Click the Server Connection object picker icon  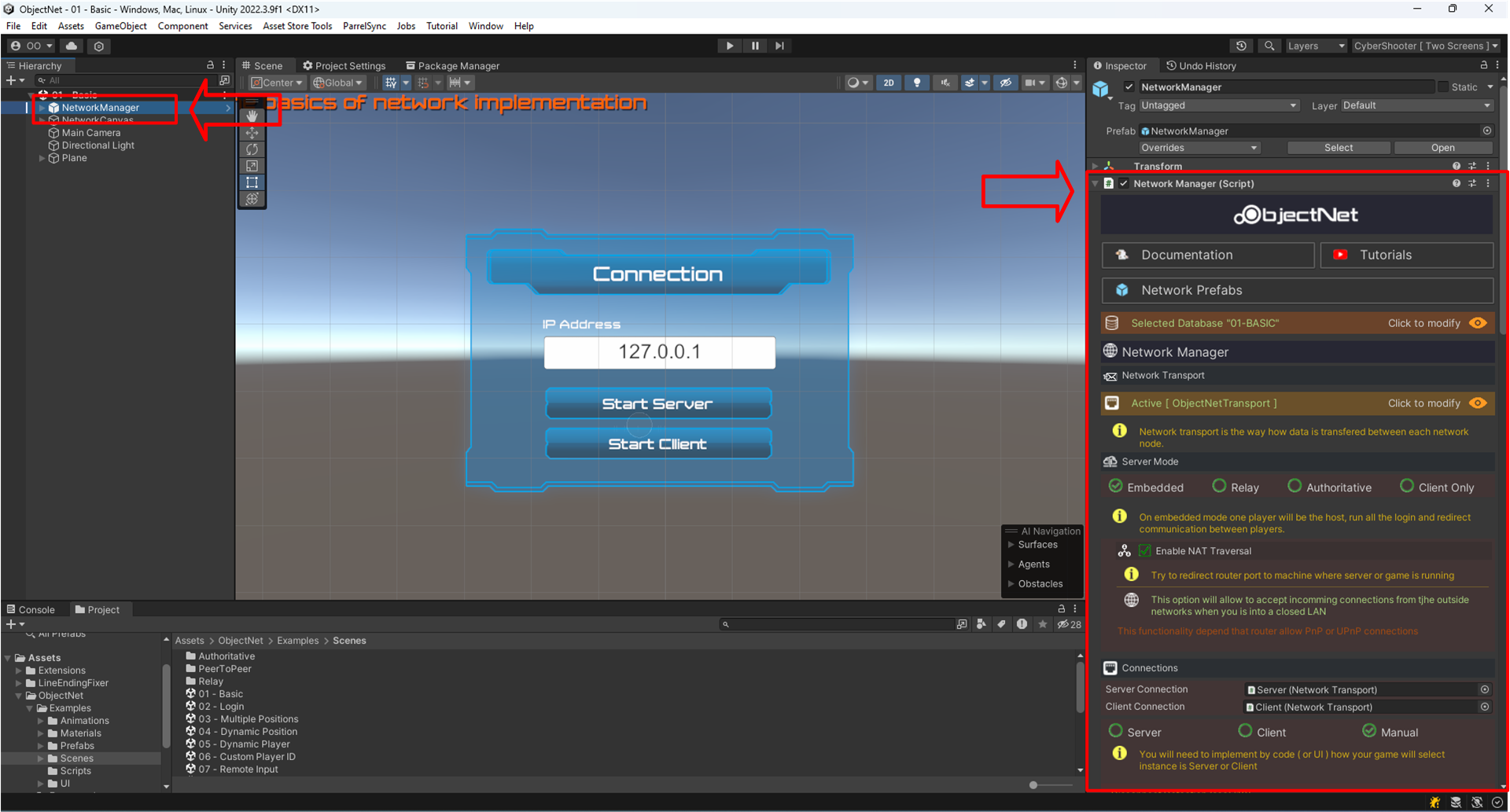1485,689
